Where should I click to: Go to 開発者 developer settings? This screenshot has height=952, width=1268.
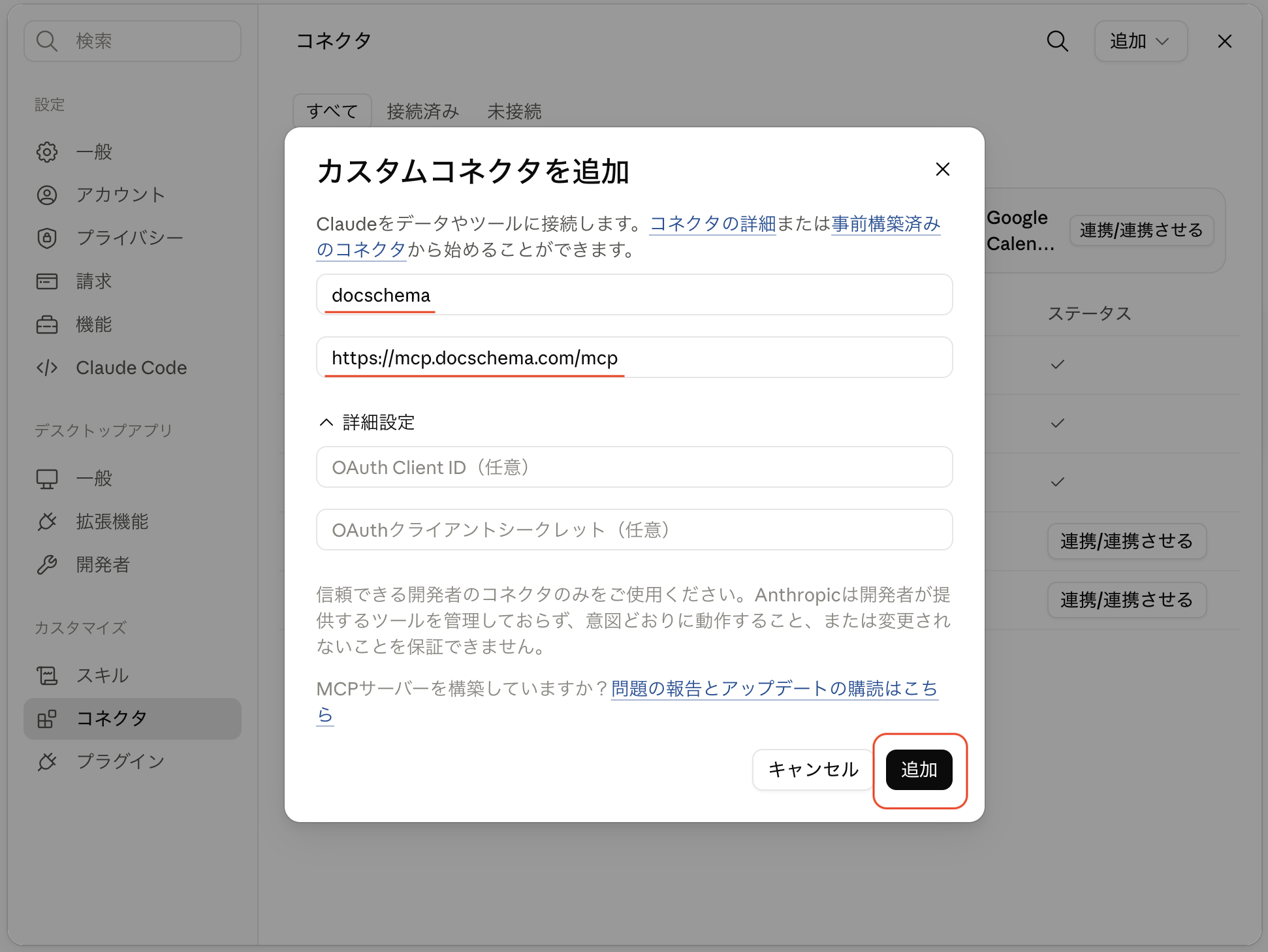tap(133, 565)
